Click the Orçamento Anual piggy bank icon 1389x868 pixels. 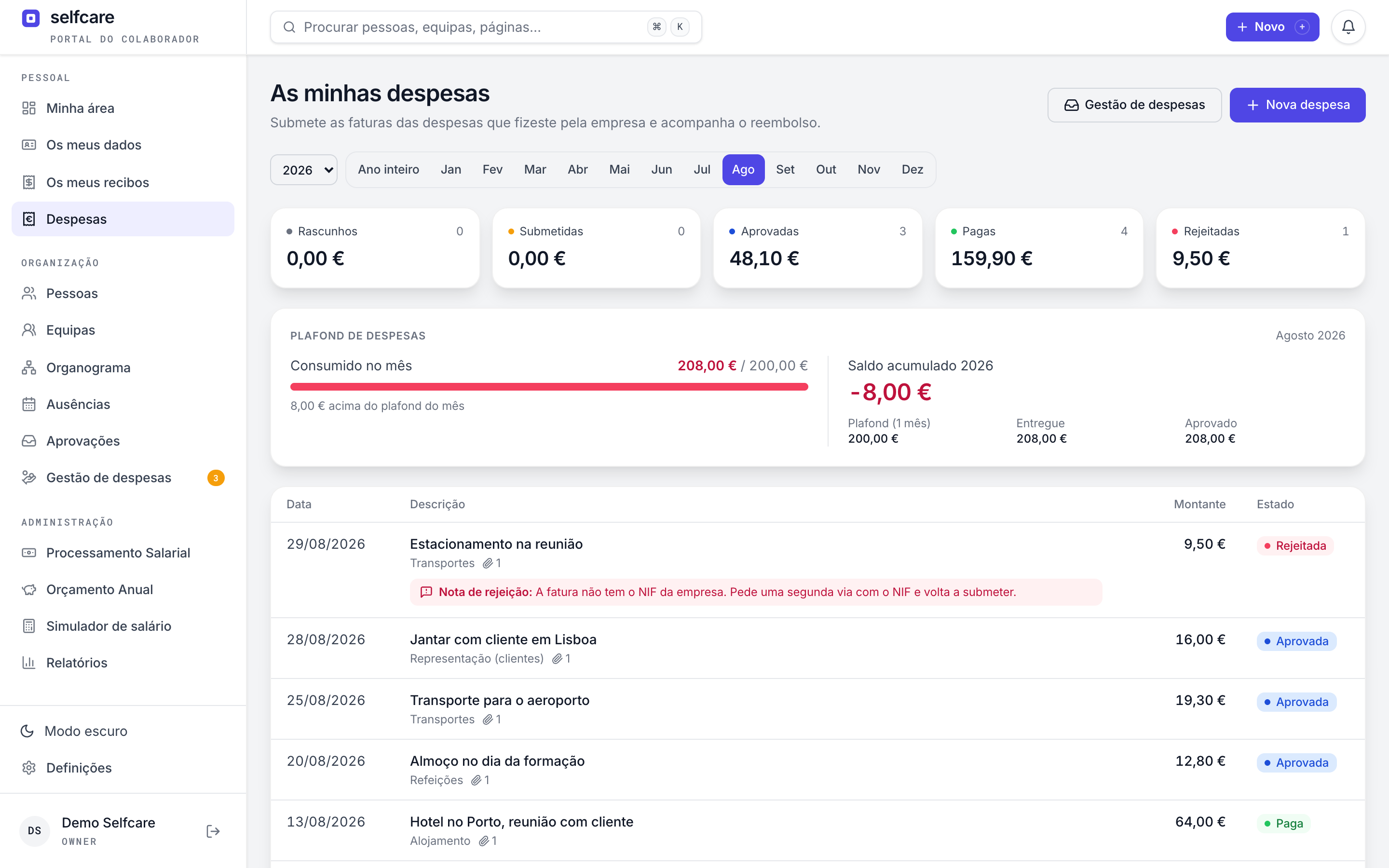pyautogui.click(x=29, y=590)
